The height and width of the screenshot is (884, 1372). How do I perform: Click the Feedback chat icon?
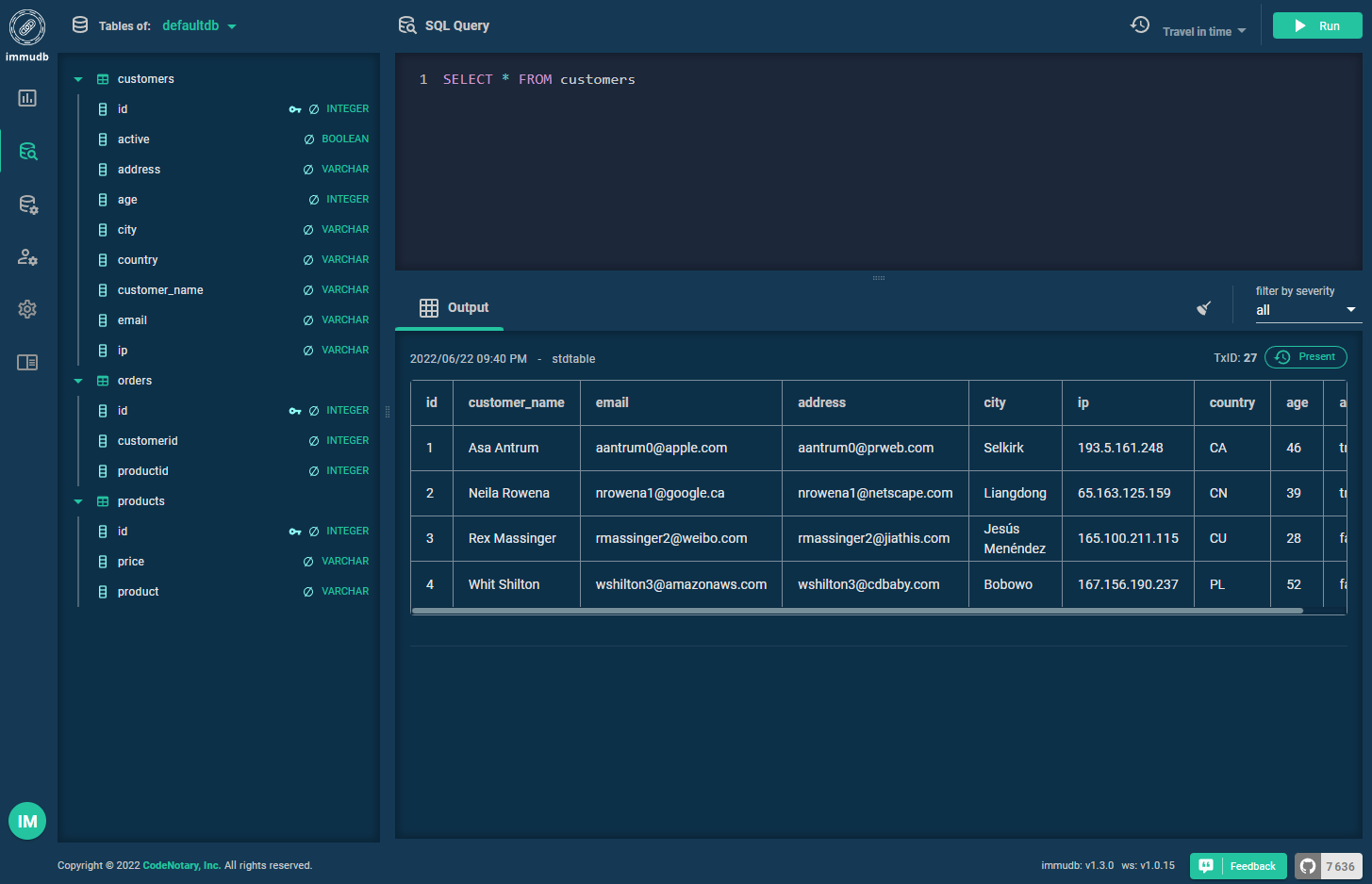1206,865
